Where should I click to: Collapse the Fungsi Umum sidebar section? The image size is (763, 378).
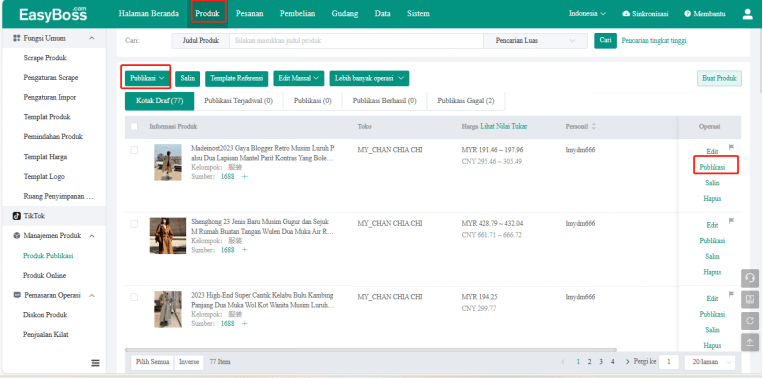pyautogui.click(x=91, y=38)
